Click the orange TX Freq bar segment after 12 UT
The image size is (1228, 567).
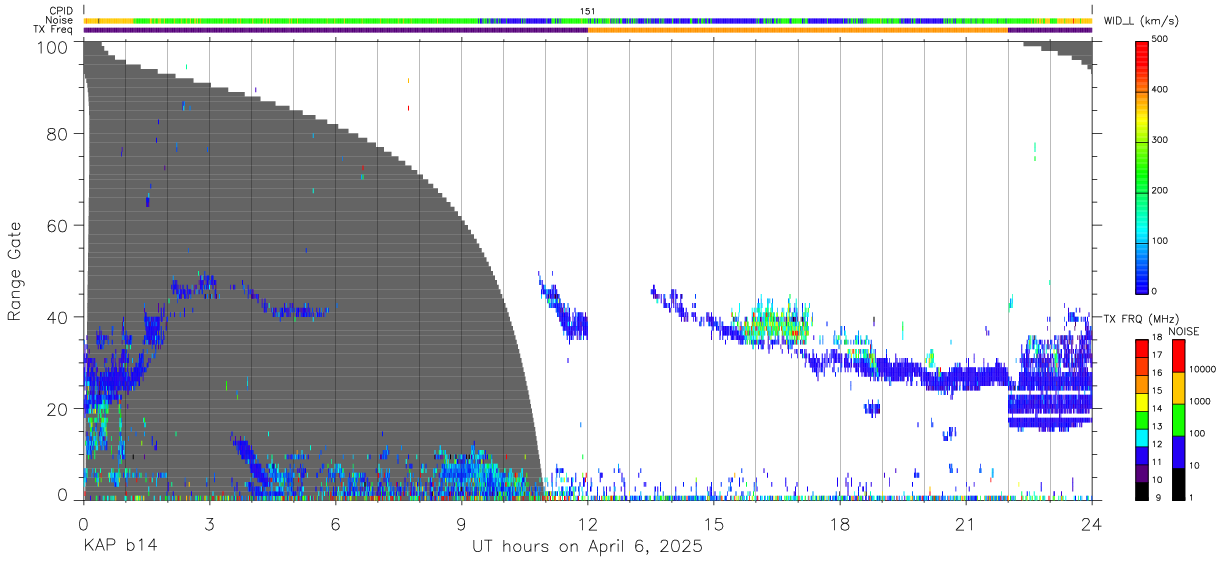tap(798, 30)
